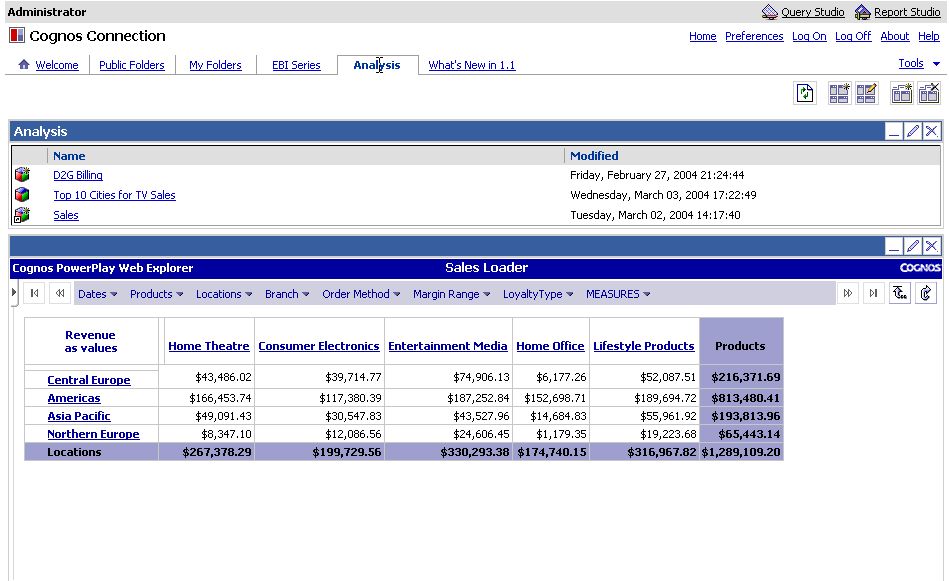Open the Preferences link
This screenshot has height=581, width=949.
(754, 36)
